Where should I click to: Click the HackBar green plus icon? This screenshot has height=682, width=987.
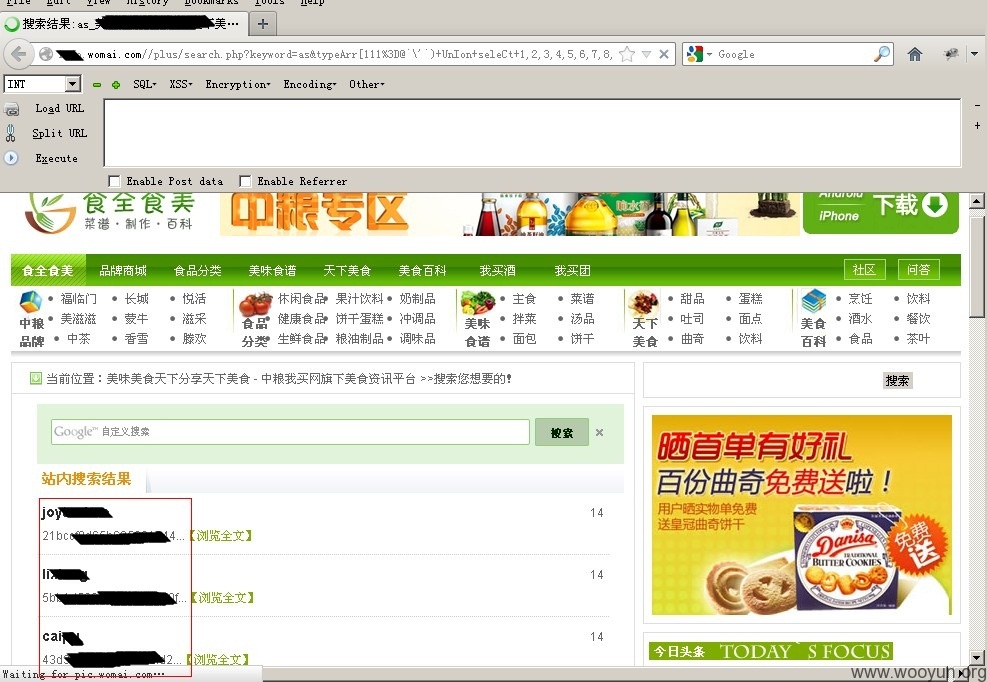point(116,84)
